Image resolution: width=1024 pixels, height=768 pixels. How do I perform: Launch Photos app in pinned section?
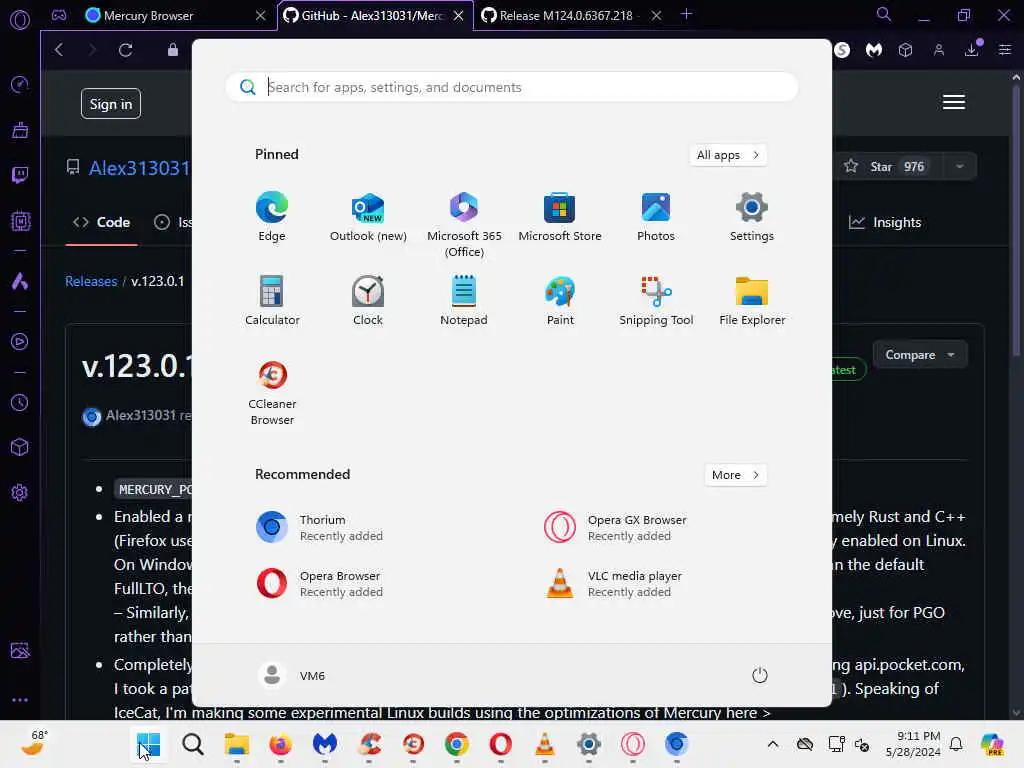point(656,217)
